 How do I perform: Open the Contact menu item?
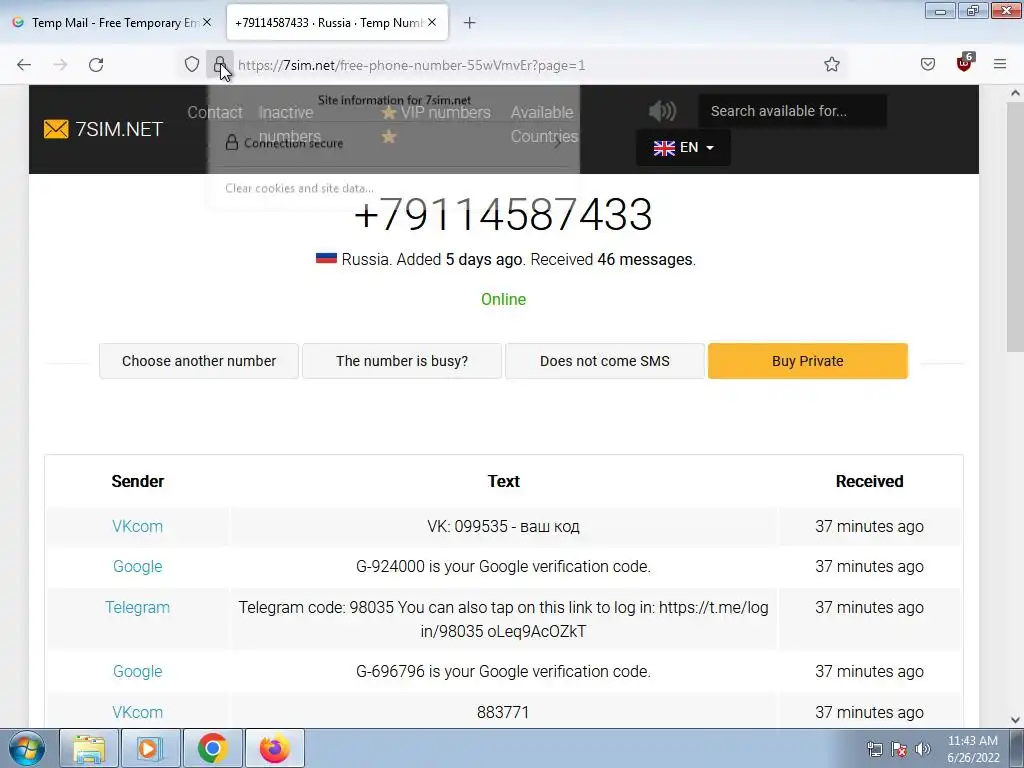pyautogui.click(x=215, y=112)
